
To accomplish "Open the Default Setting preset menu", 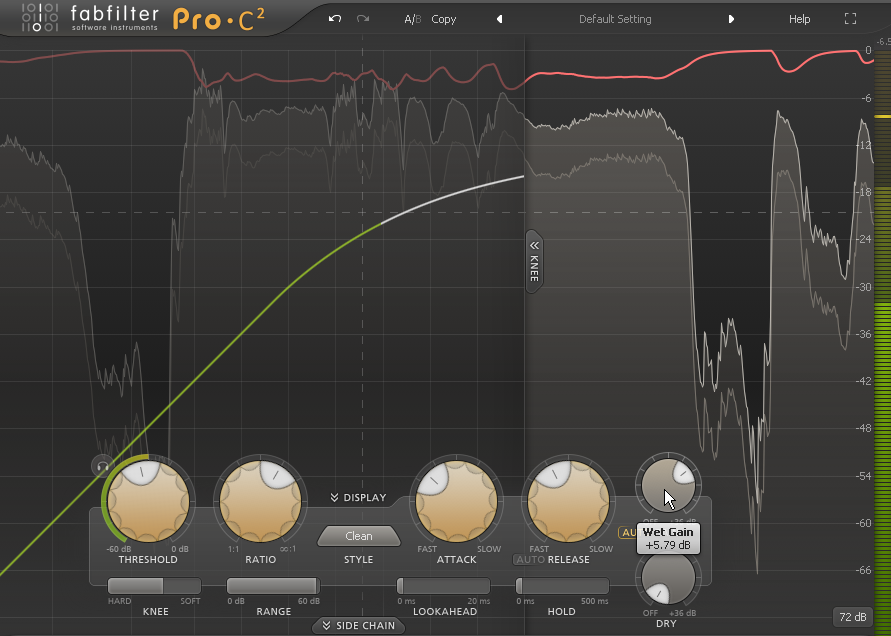I will pyautogui.click(x=615, y=19).
